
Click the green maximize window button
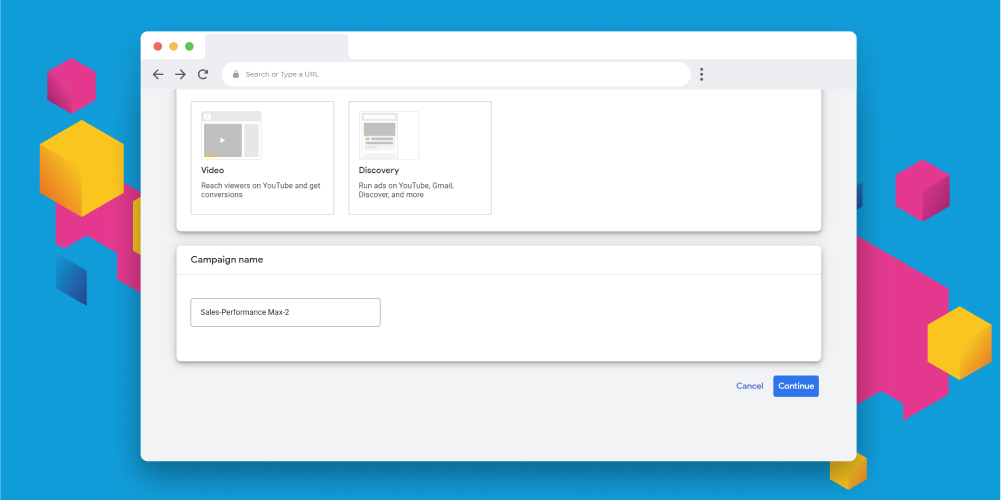coord(189,46)
